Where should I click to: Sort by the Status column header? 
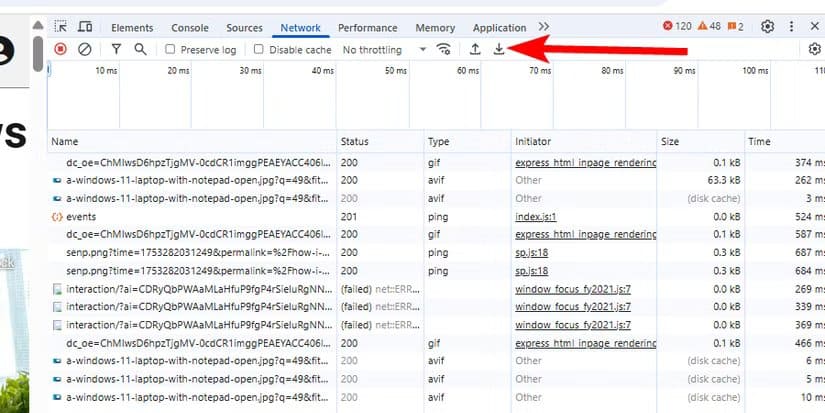click(x=380, y=142)
